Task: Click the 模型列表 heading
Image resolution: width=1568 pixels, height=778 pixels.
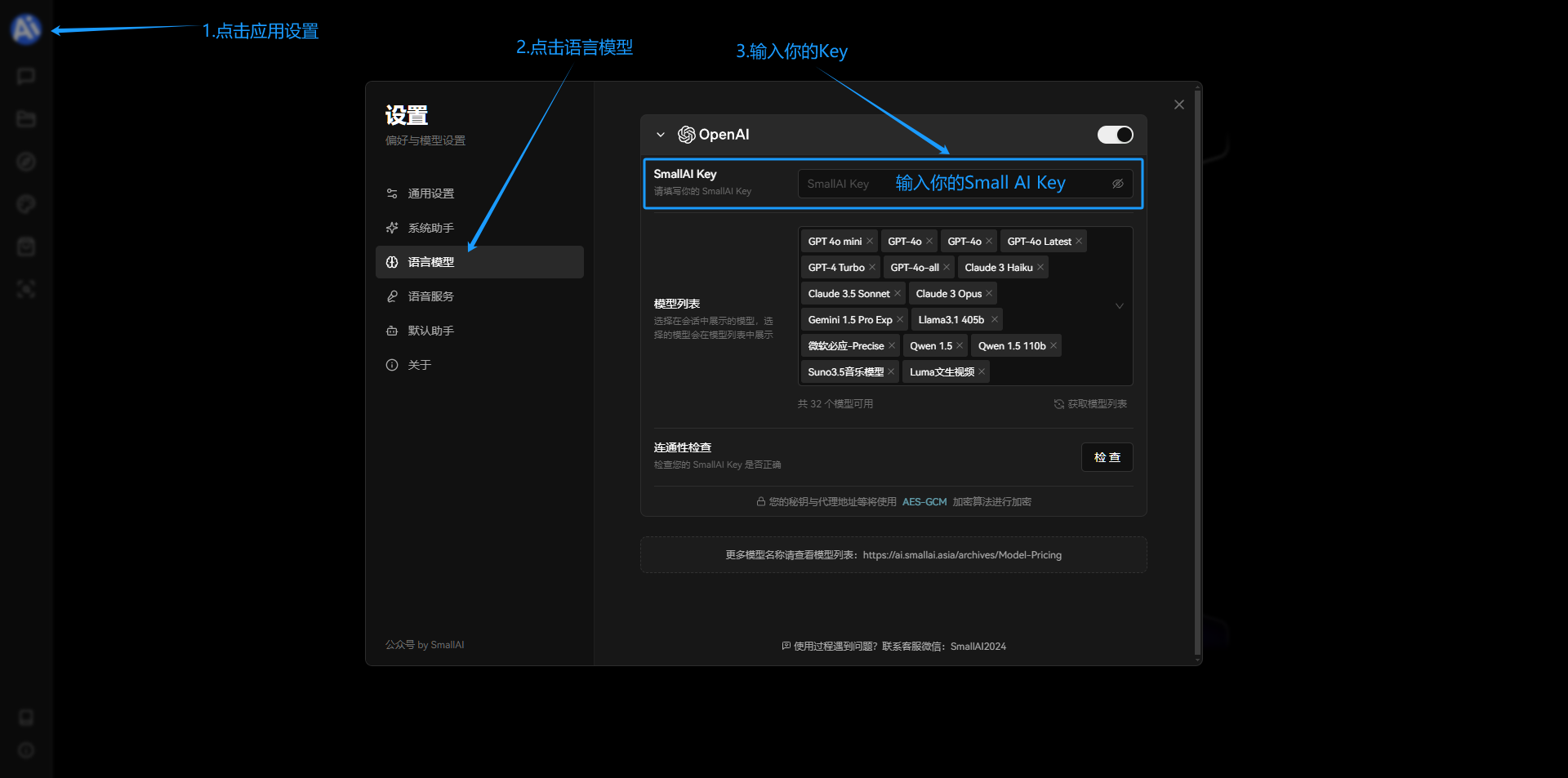Action: [677, 304]
